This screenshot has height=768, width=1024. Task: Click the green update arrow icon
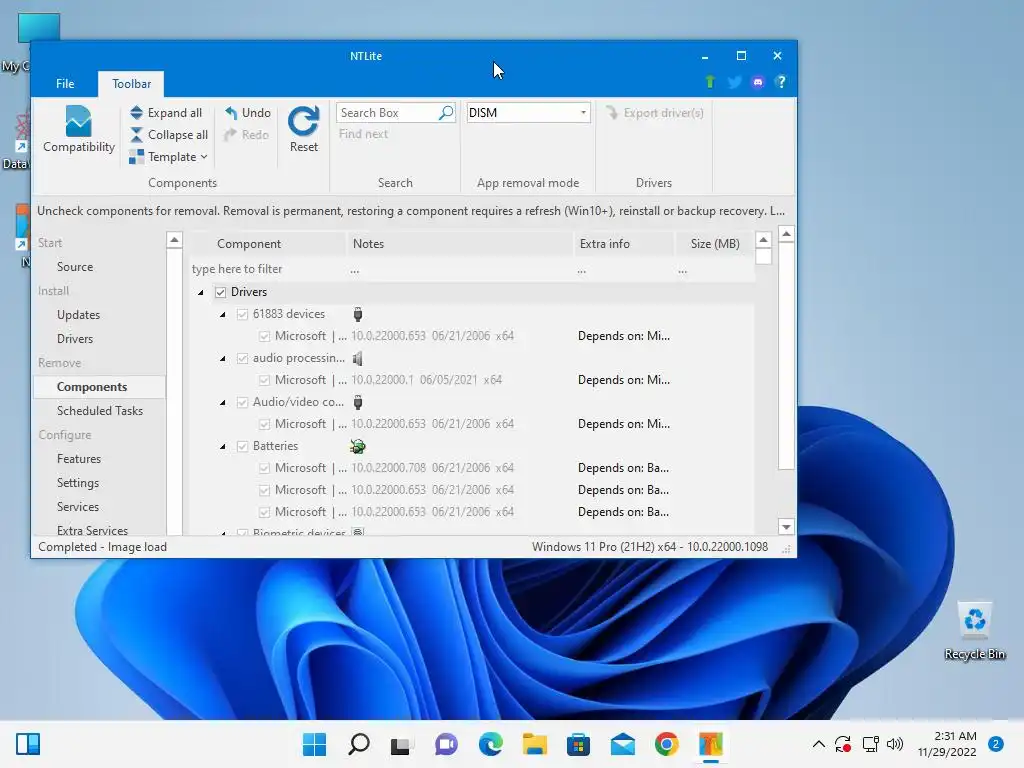[710, 82]
